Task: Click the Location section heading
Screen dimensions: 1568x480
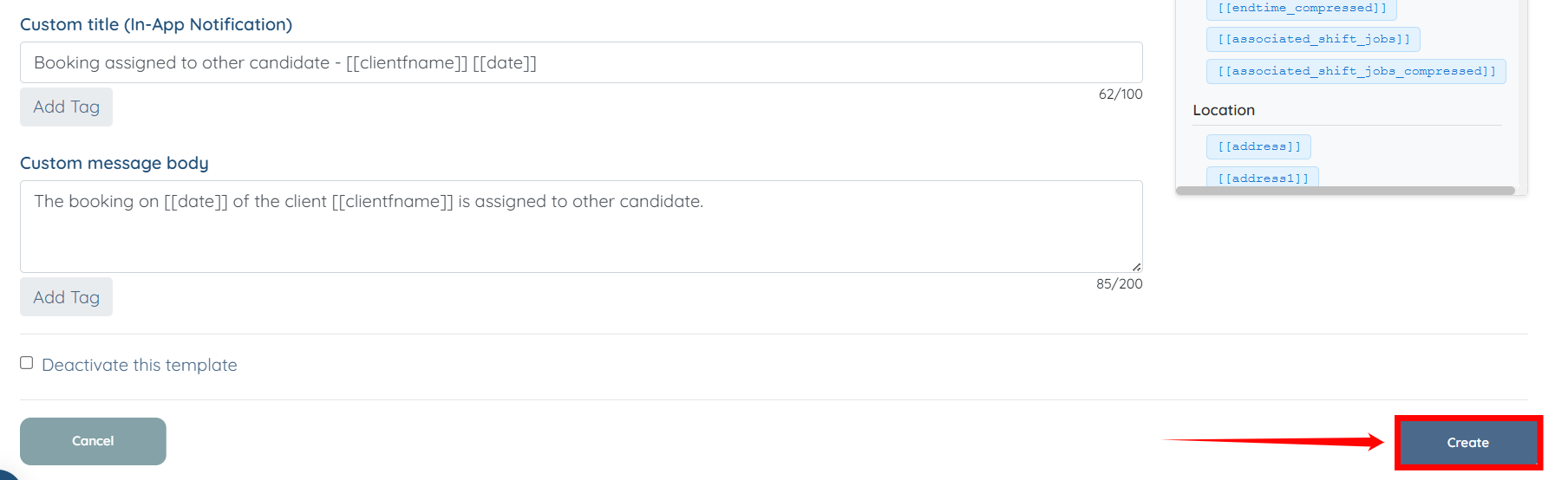Action: click(1223, 110)
